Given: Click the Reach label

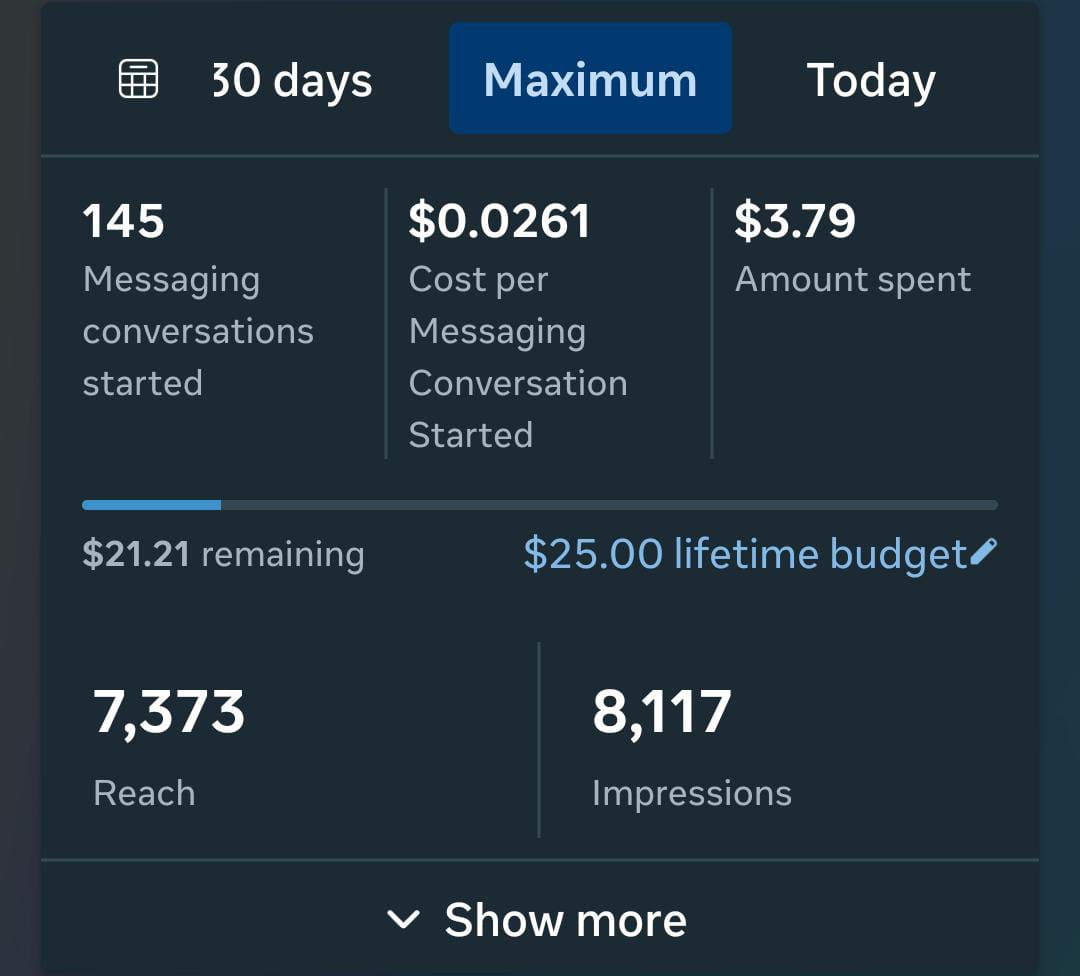Looking at the screenshot, I should coord(144,793).
